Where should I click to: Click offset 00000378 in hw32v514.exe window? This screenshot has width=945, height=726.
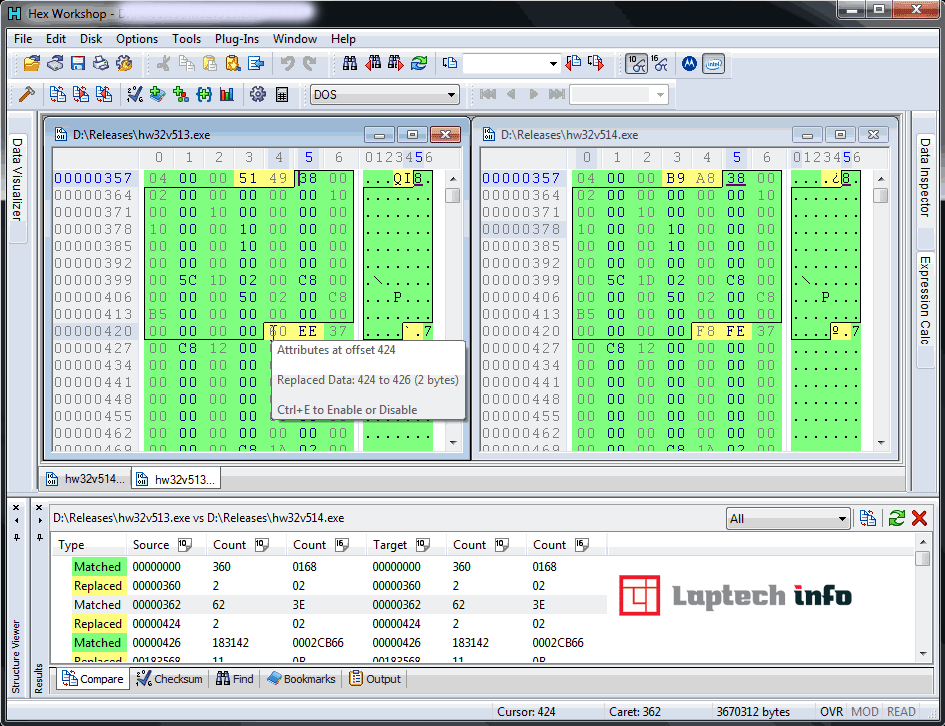tap(522, 229)
